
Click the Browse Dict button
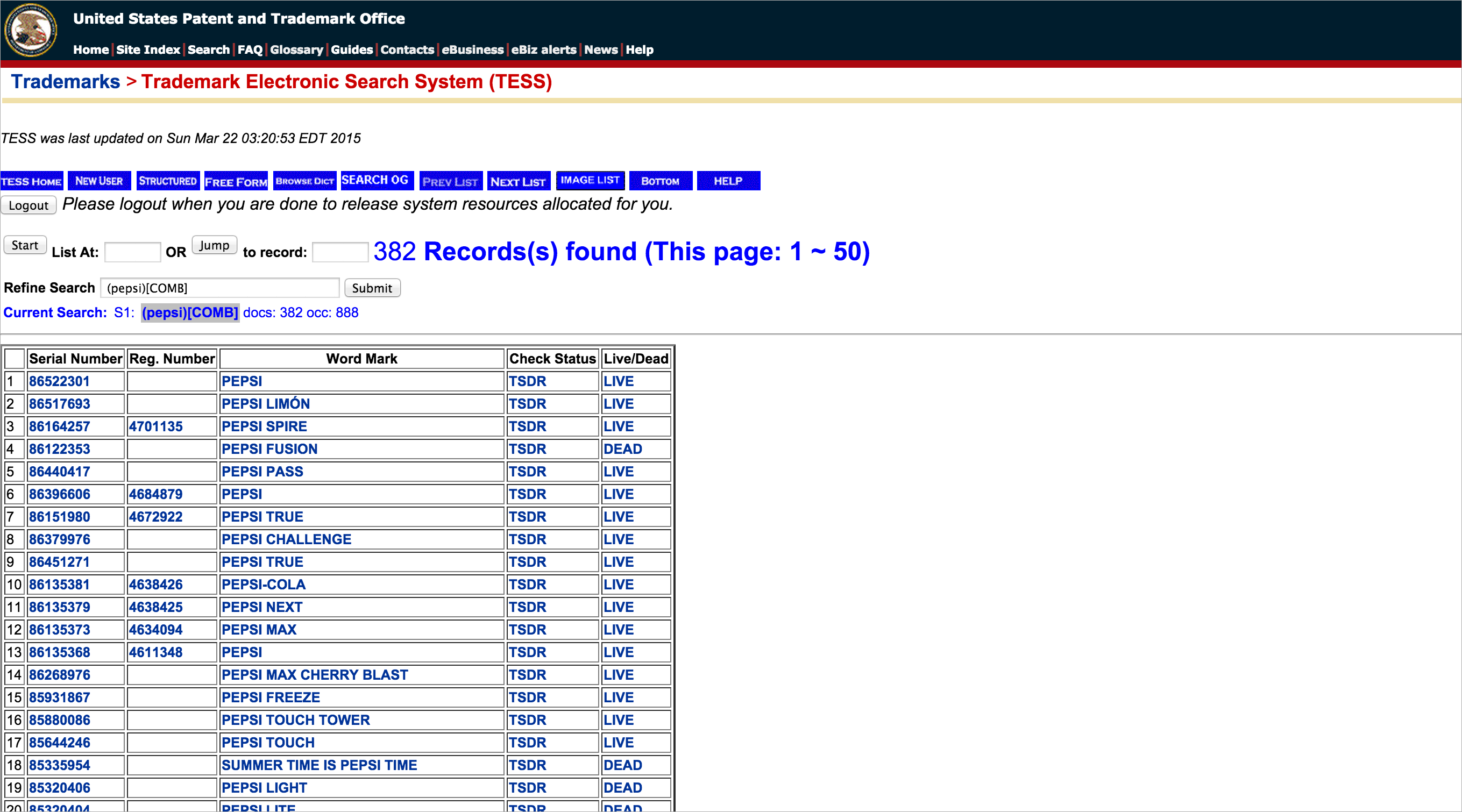pyautogui.click(x=305, y=181)
